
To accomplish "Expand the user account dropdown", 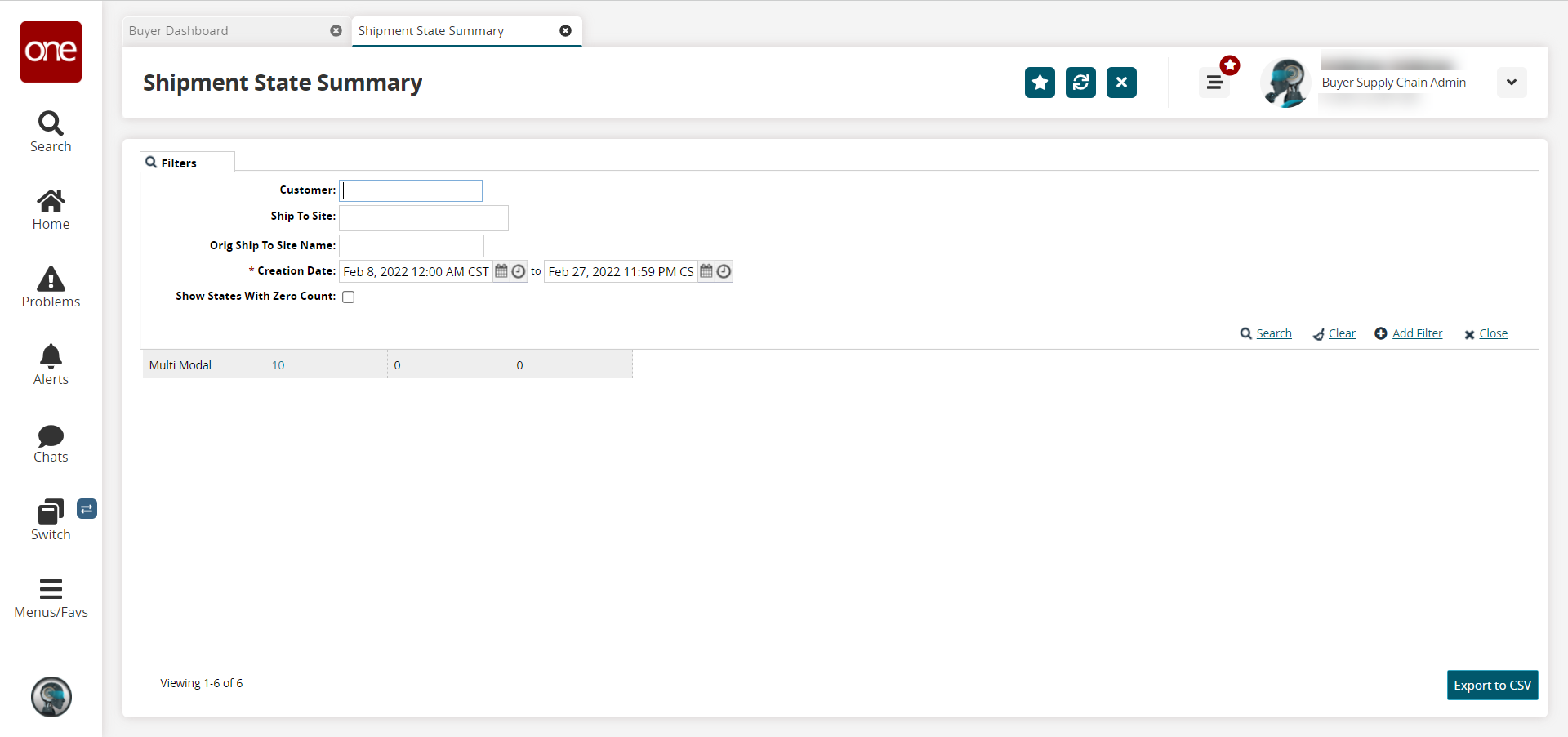I will coord(1512,83).
